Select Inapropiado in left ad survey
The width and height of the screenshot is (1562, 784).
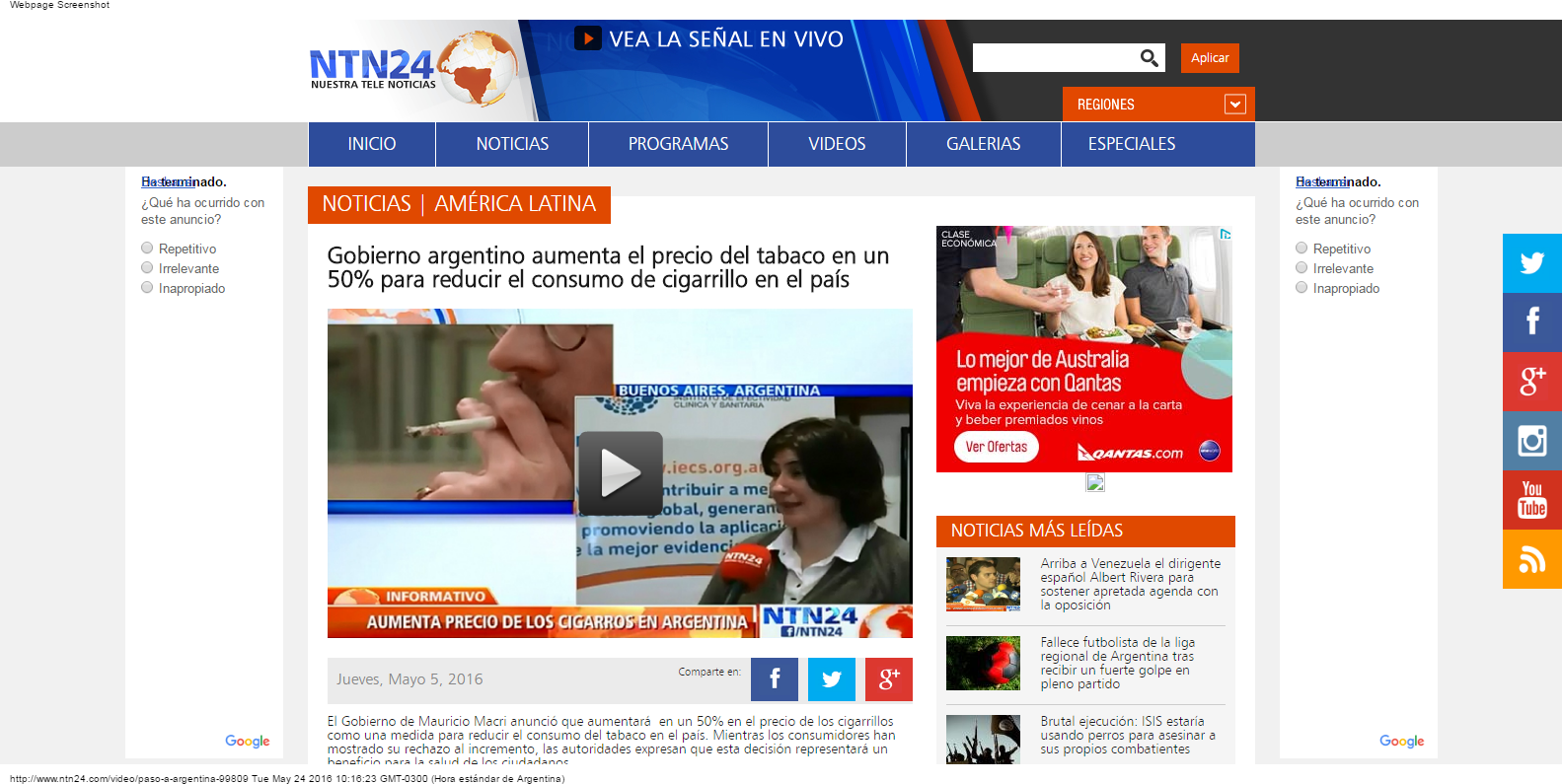147,288
